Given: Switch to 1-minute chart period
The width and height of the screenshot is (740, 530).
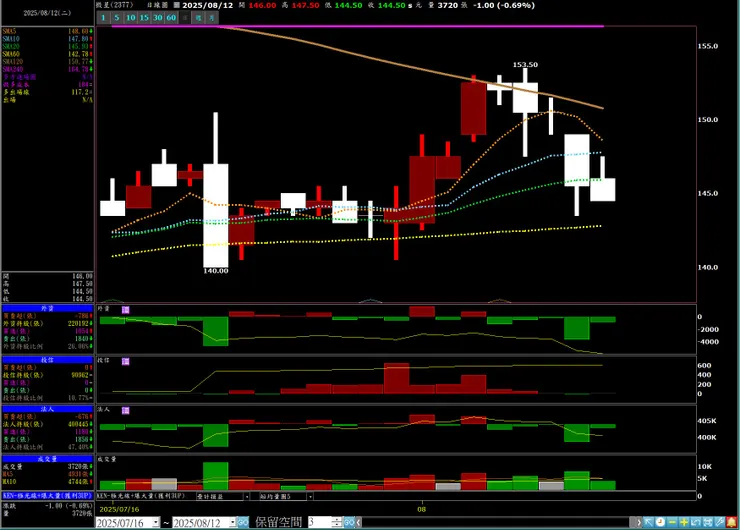Looking at the screenshot, I should [x=103, y=17].
